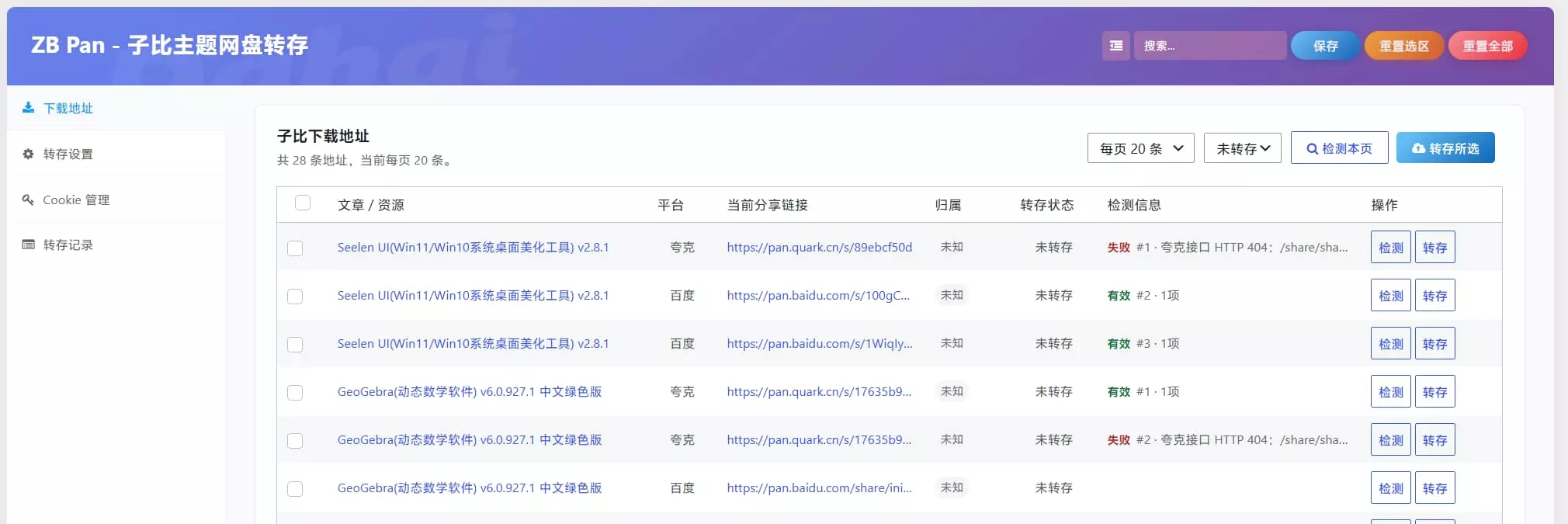Open link https://pan.quark.cn/s/89ebcf50d
1568x524 pixels.
click(x=819, y=247)
